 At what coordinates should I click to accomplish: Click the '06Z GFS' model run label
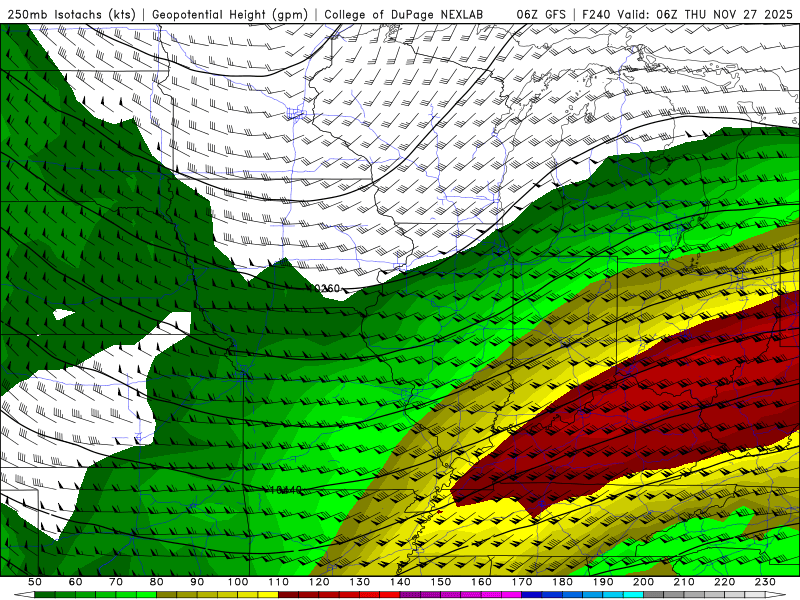point(541,15)
